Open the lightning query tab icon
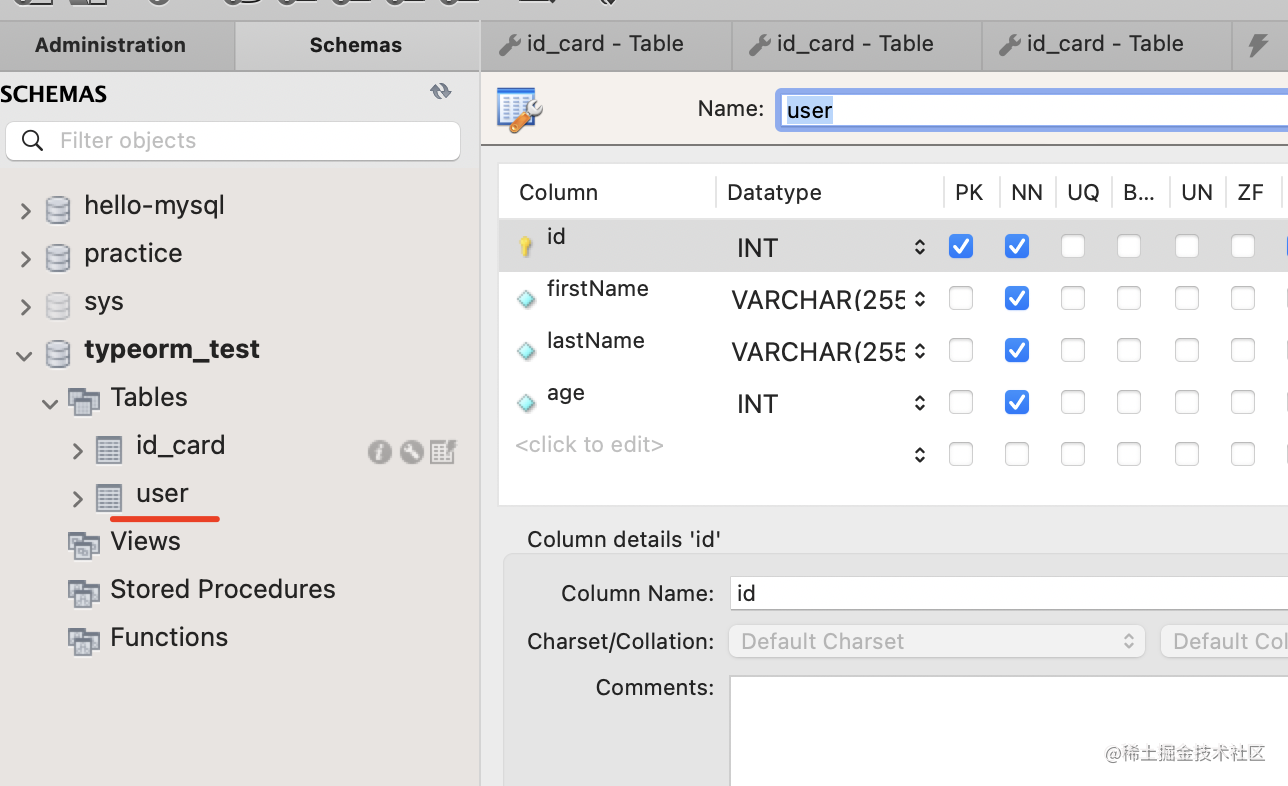 point(1259,44)
